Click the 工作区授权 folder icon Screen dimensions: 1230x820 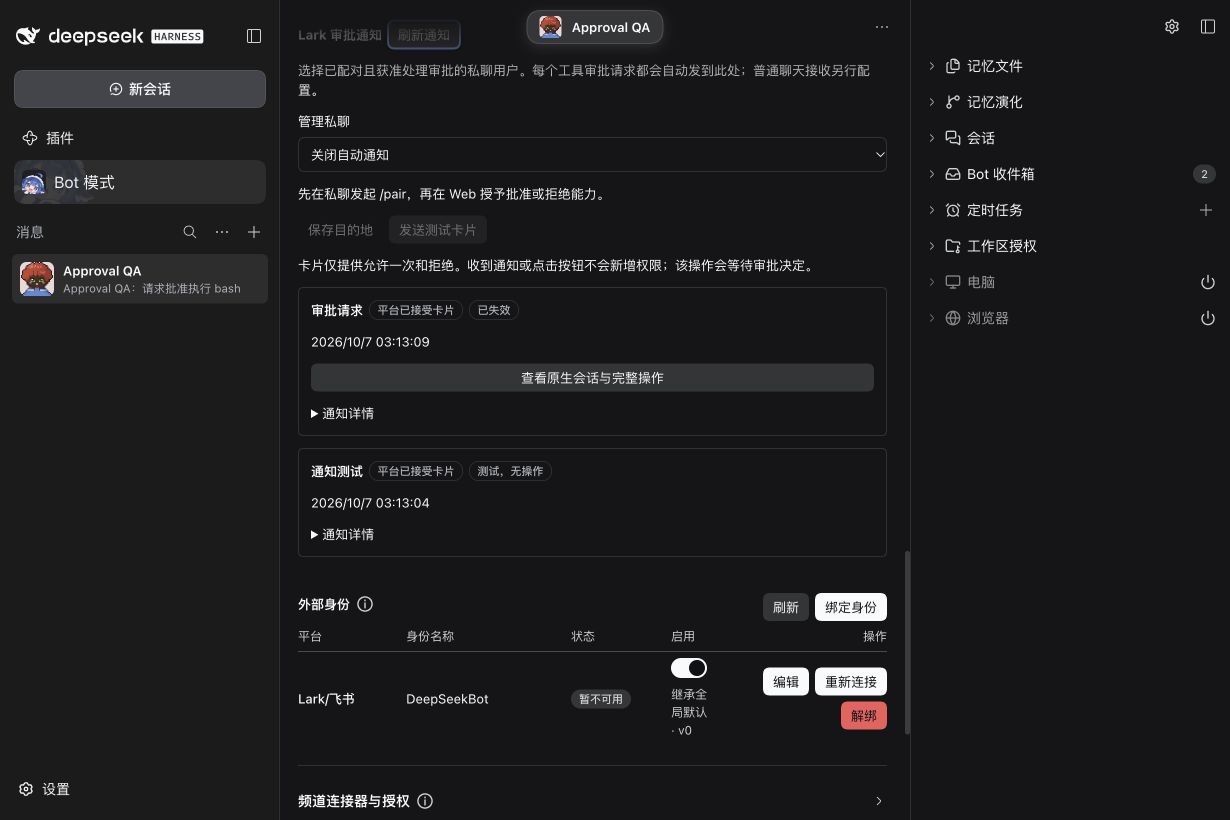coord(953,246)
